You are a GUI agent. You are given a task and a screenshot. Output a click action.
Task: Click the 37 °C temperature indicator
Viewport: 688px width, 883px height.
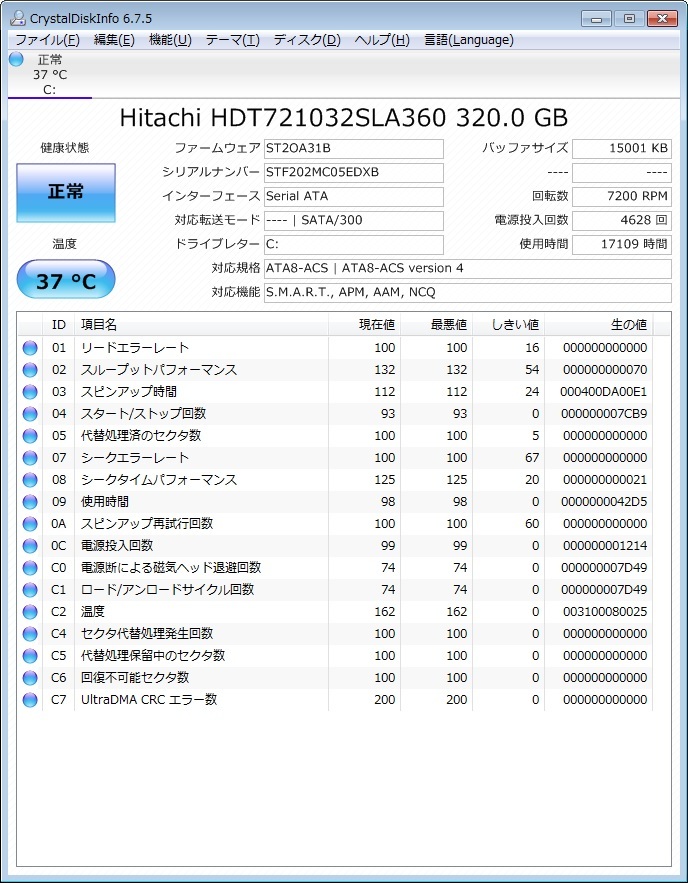65,281
